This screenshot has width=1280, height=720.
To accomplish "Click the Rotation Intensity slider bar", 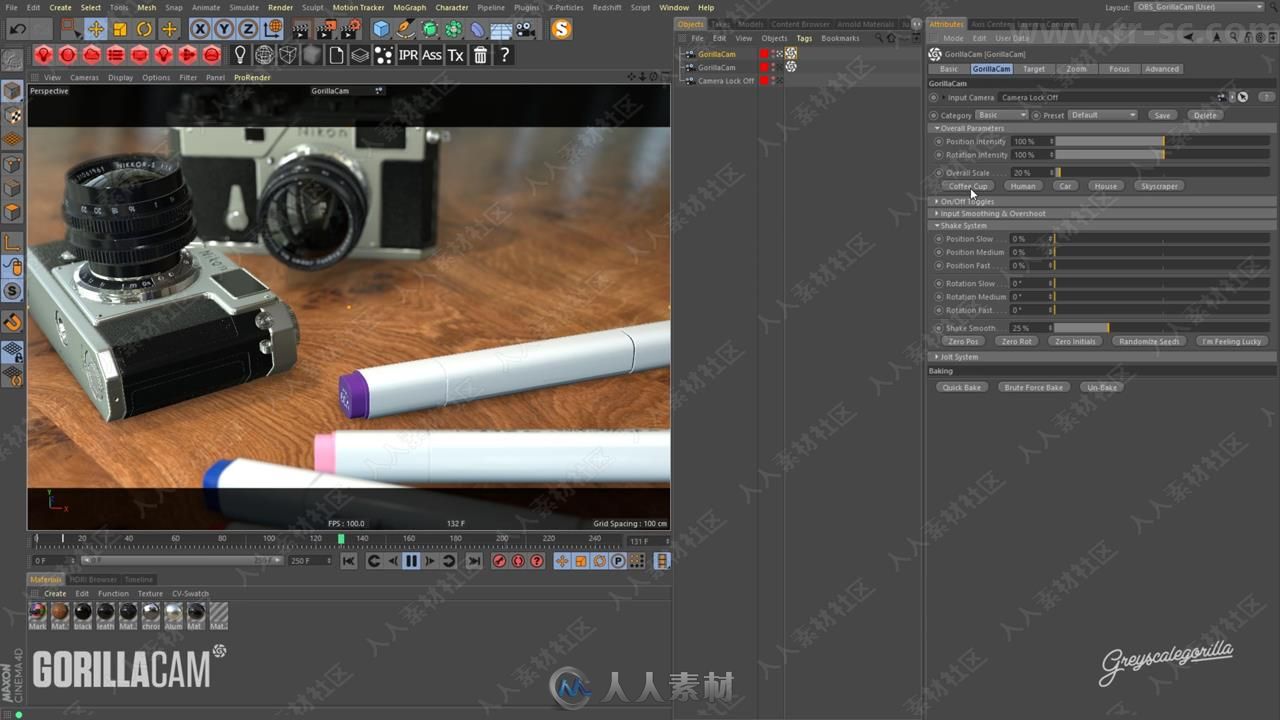I will tap(1162, 155).
